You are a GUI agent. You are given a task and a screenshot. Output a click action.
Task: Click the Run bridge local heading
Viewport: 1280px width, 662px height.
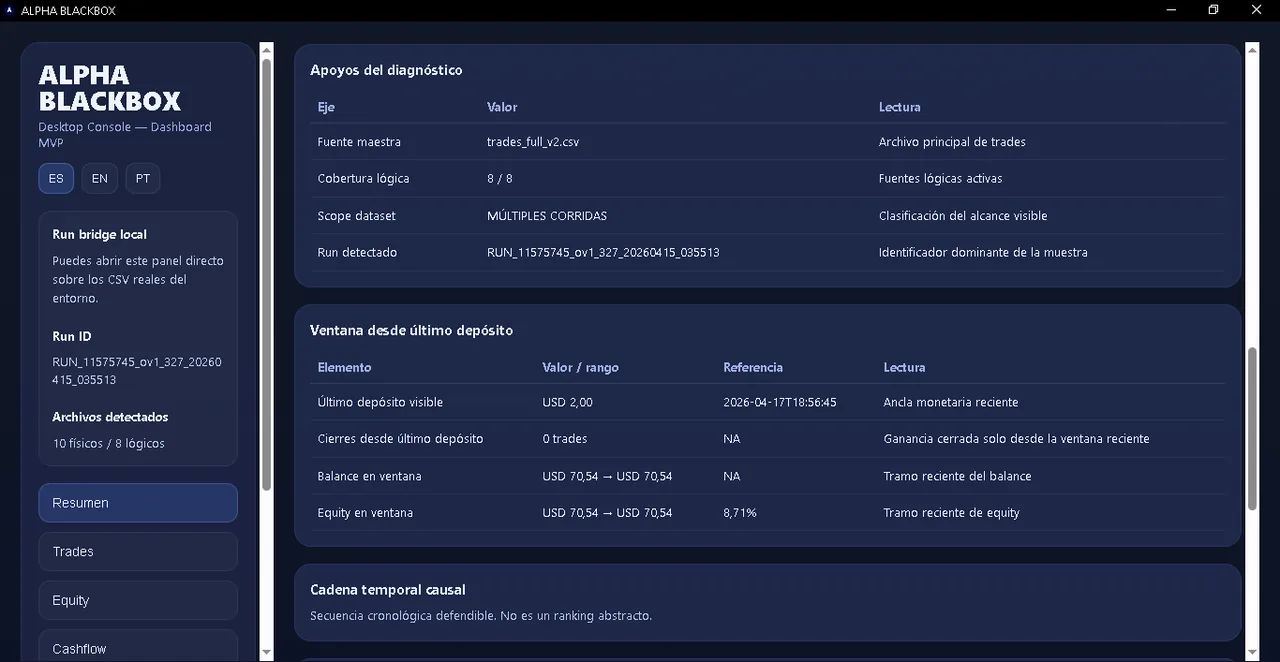pyautogui.click(x=99, y=234)
